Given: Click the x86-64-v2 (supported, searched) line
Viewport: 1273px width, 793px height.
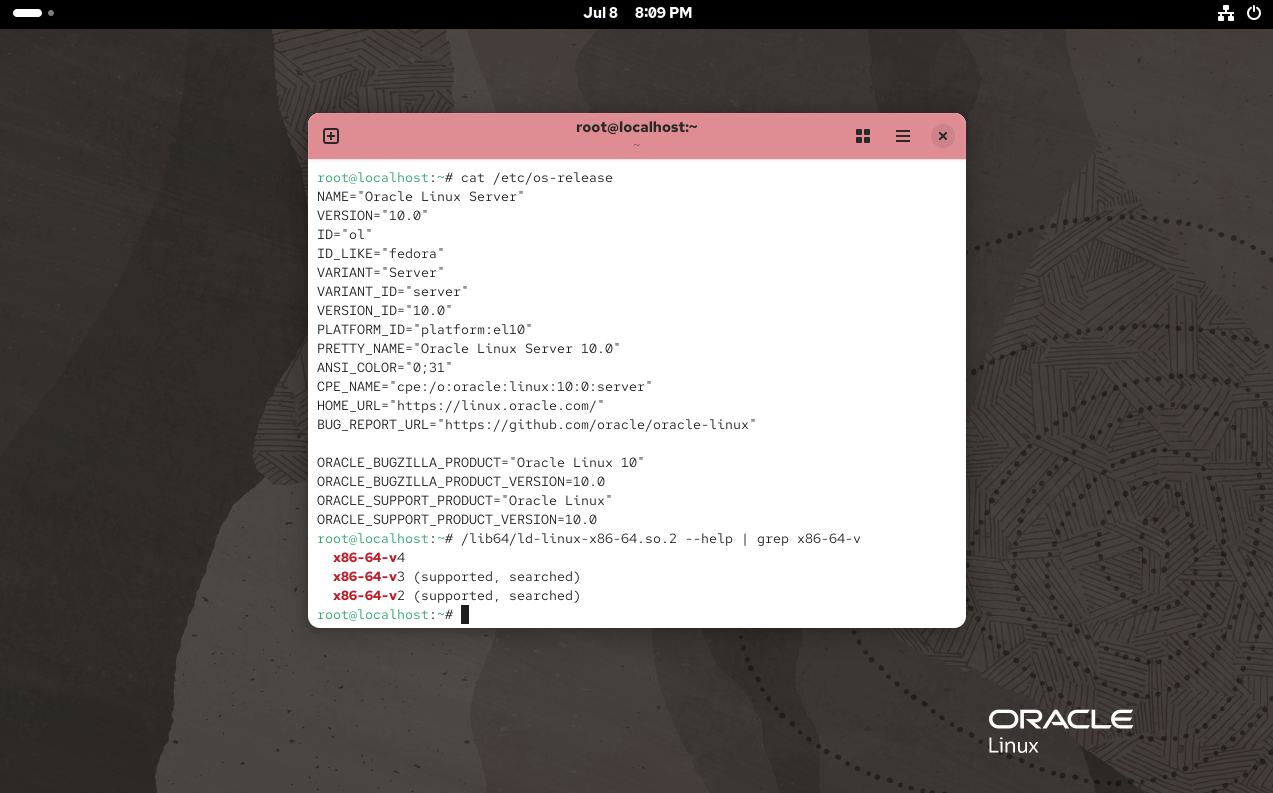Looking at the screenshot, I should click(457, 596).
